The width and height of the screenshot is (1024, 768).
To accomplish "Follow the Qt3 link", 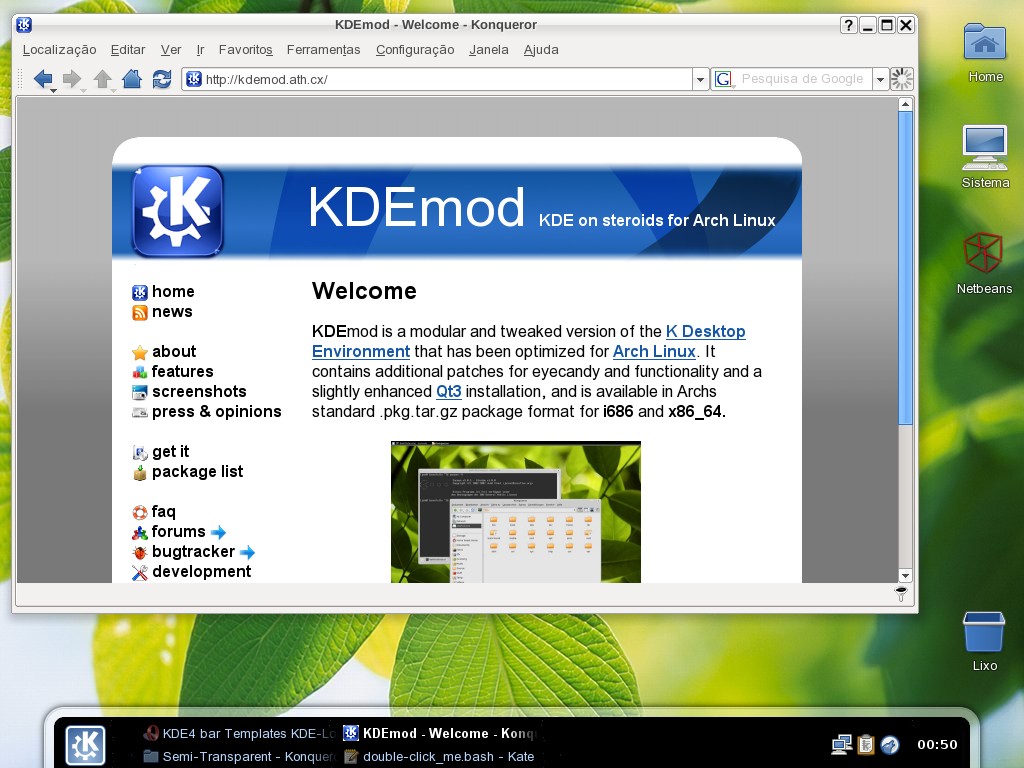I will tap(449, 391).
